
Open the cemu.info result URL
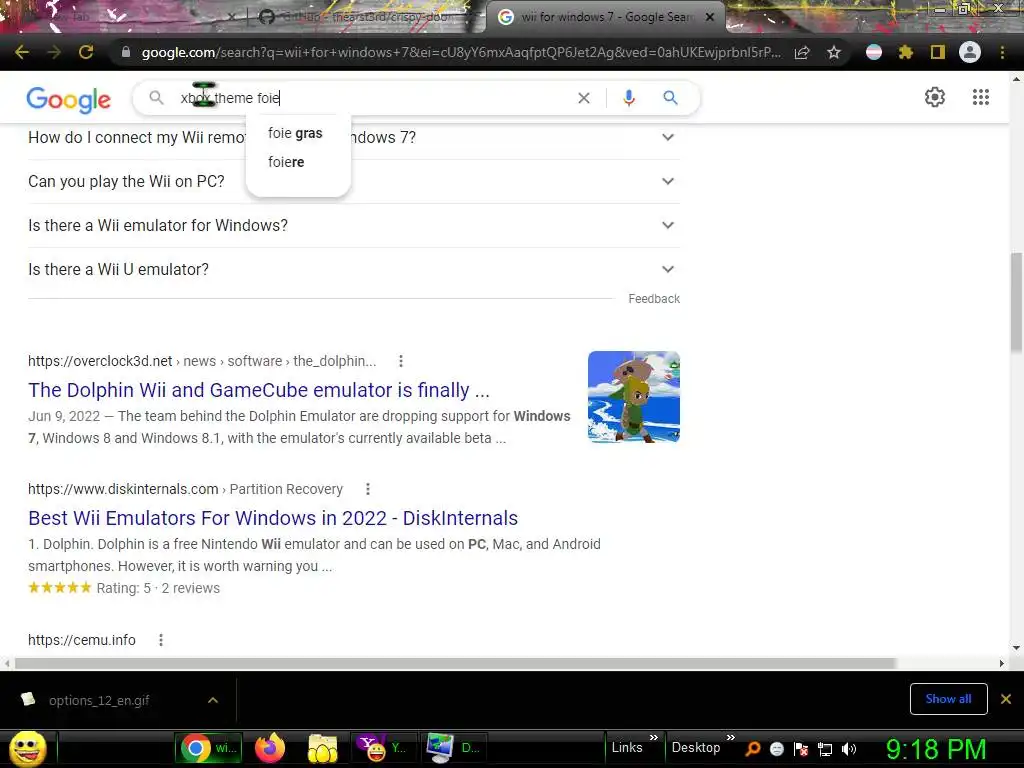(x=82, y=640)
